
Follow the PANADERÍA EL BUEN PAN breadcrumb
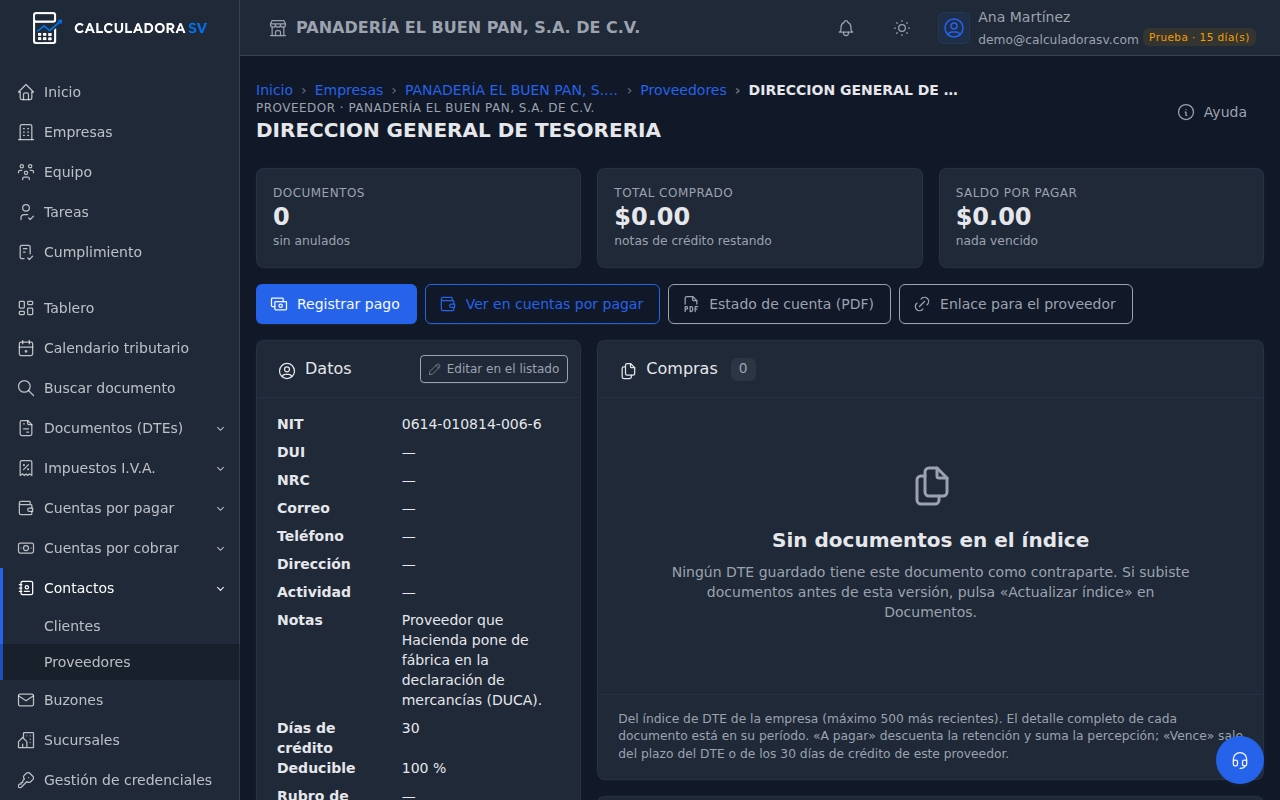coord(511,90)
